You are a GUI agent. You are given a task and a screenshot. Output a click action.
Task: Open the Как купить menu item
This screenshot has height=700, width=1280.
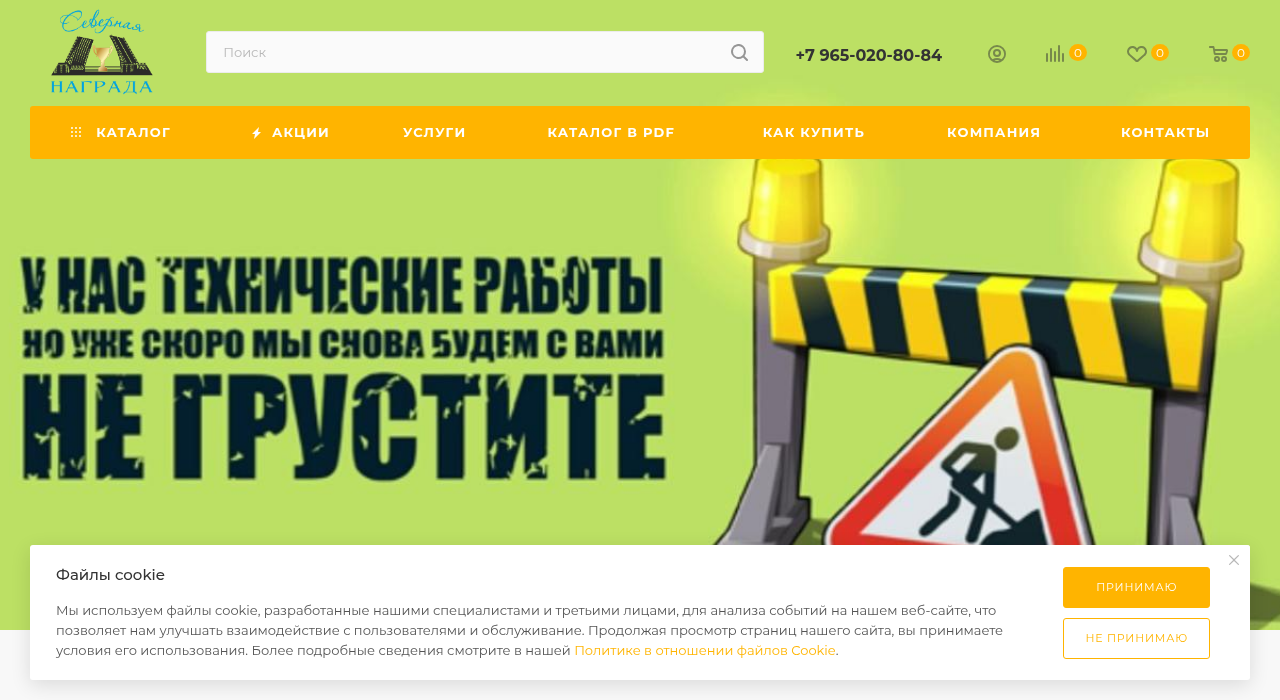[x=813, y=132]
